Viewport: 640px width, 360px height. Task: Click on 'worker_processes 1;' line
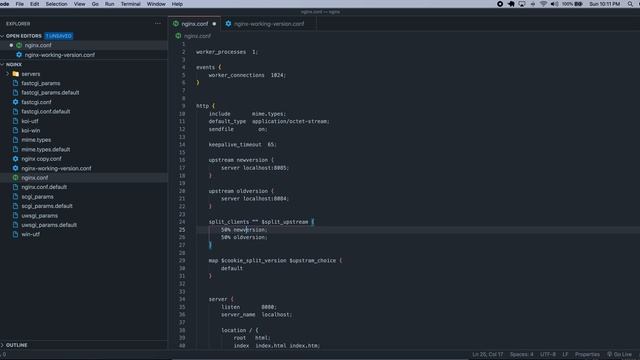tap(227, 52)
